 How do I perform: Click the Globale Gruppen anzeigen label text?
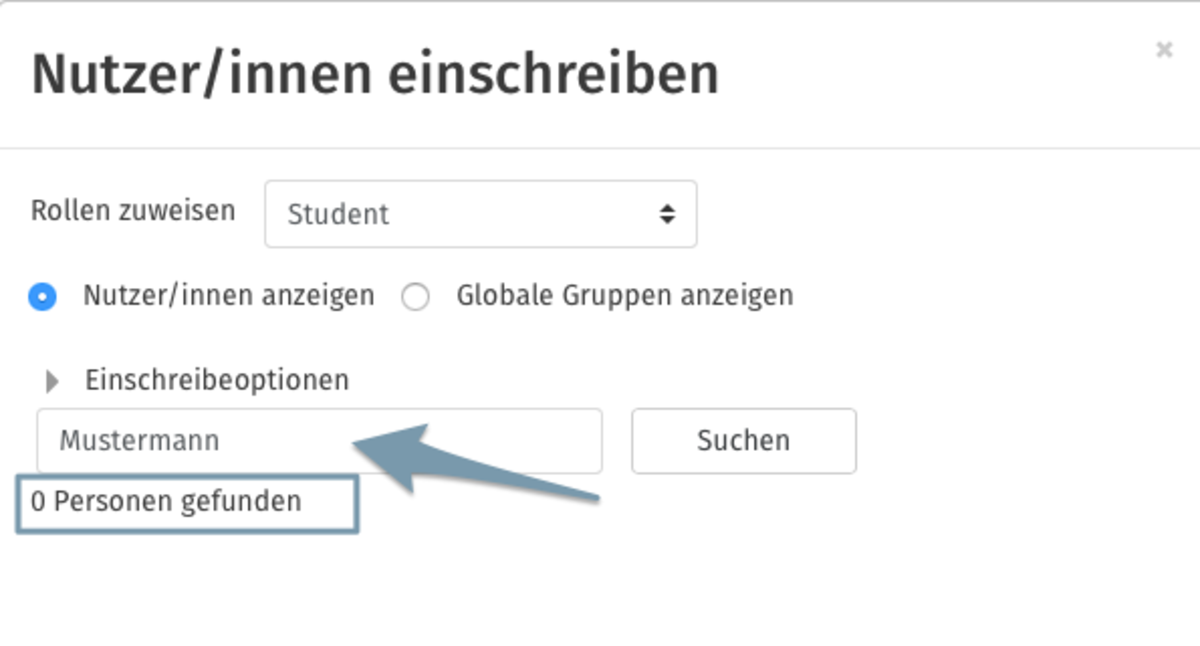coord(624,296)
